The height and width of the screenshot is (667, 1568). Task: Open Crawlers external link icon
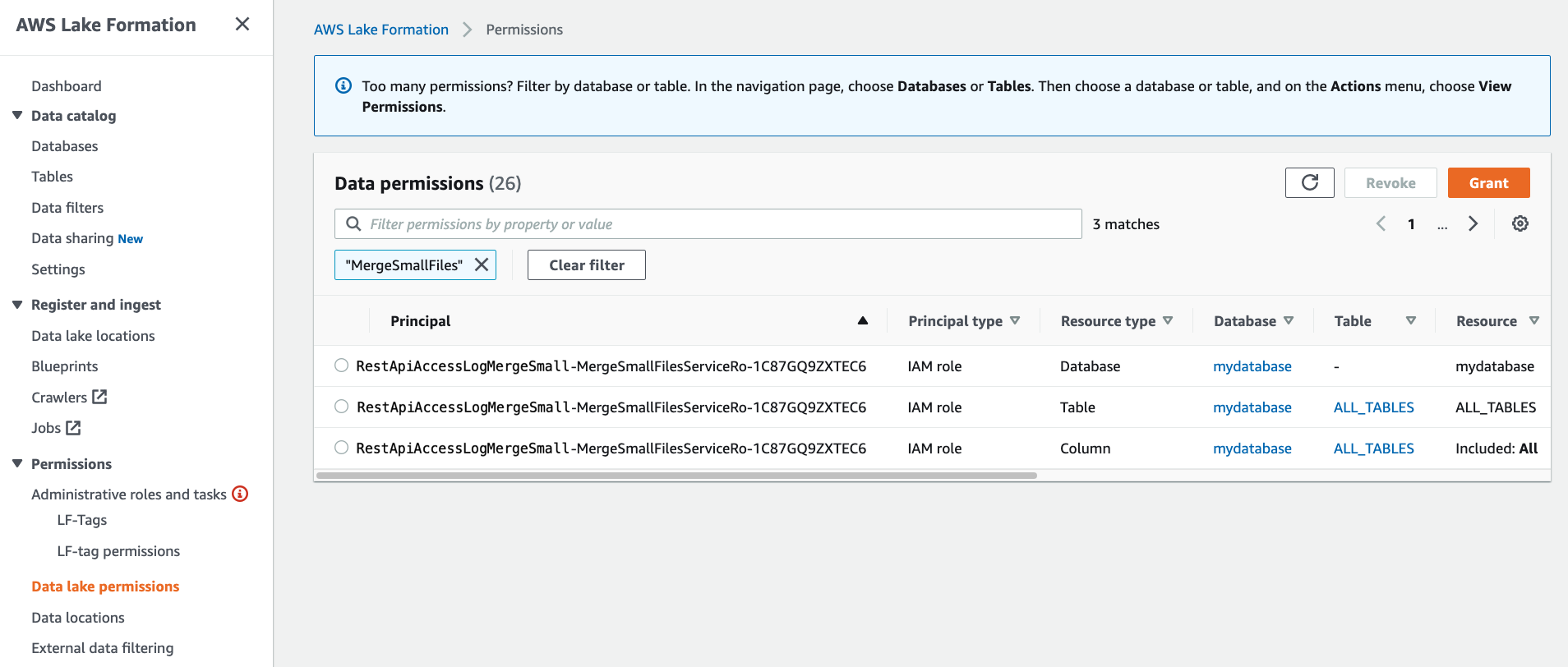click(99, 397)
